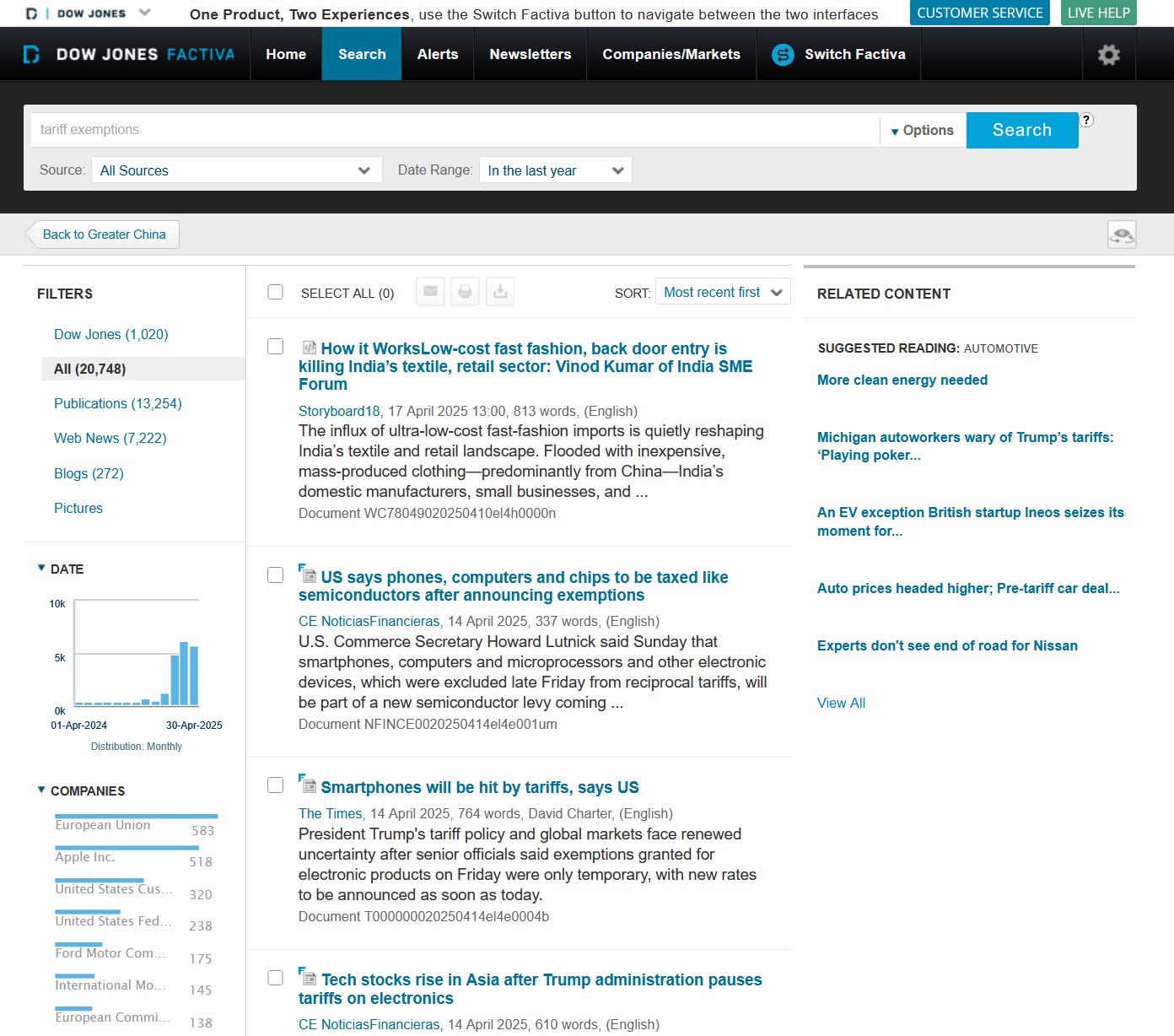Click the print selected articles icon
1174x1036 pixels.
(465, 292)
